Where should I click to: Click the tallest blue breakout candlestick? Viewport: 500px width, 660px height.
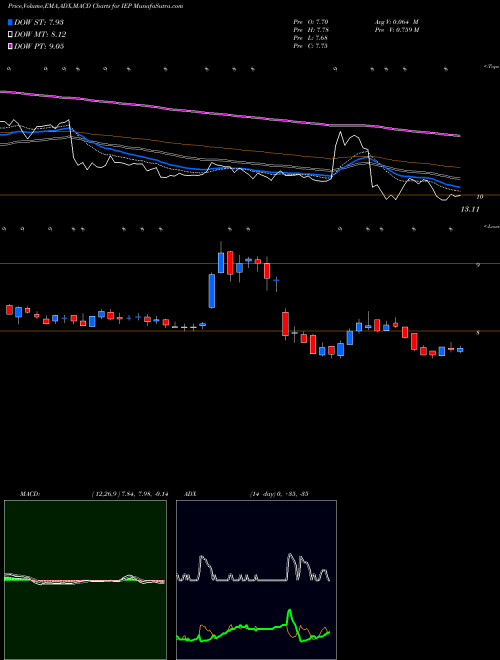click(212, 291)
